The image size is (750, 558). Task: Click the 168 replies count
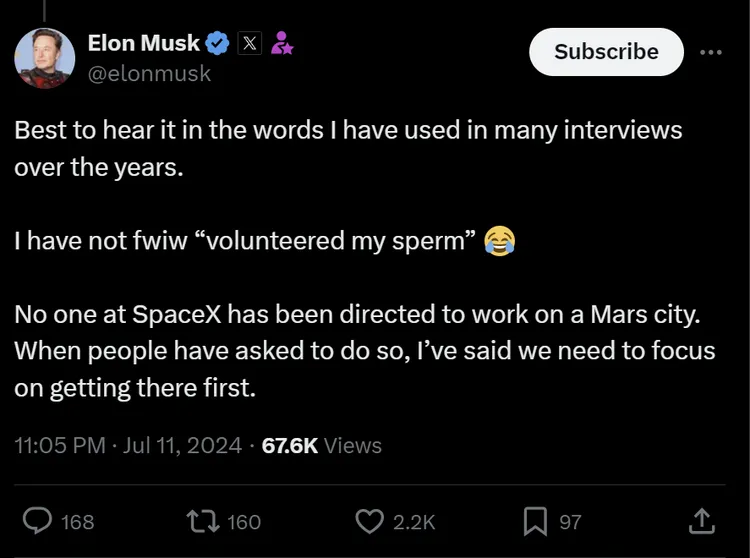click(78, 522)
